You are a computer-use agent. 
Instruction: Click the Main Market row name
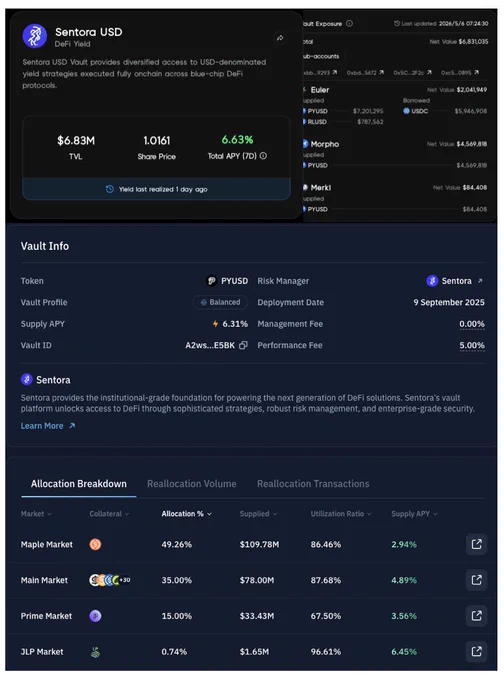point(44,580)
